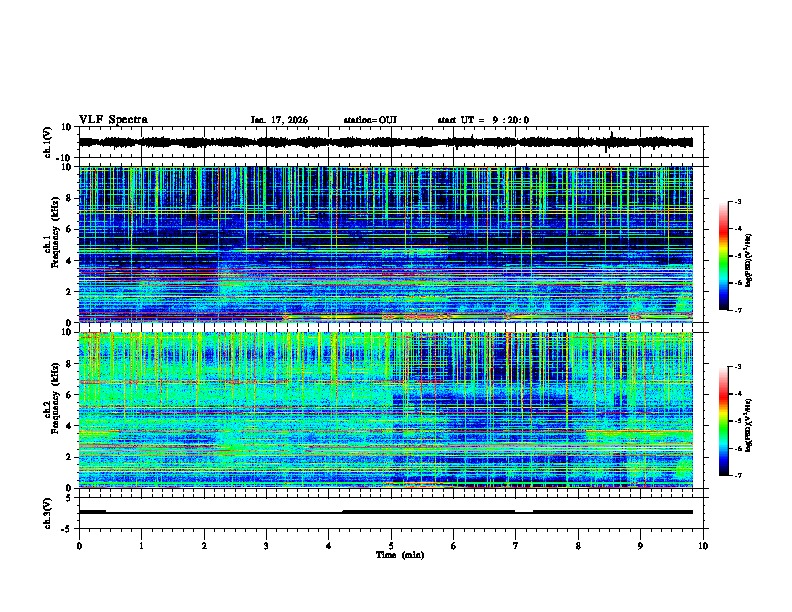This screenshot has width=792, height=612.
Task: Click the "6" kHz tick on ch.1 spectrogram
Action: (x=69, y=229)
